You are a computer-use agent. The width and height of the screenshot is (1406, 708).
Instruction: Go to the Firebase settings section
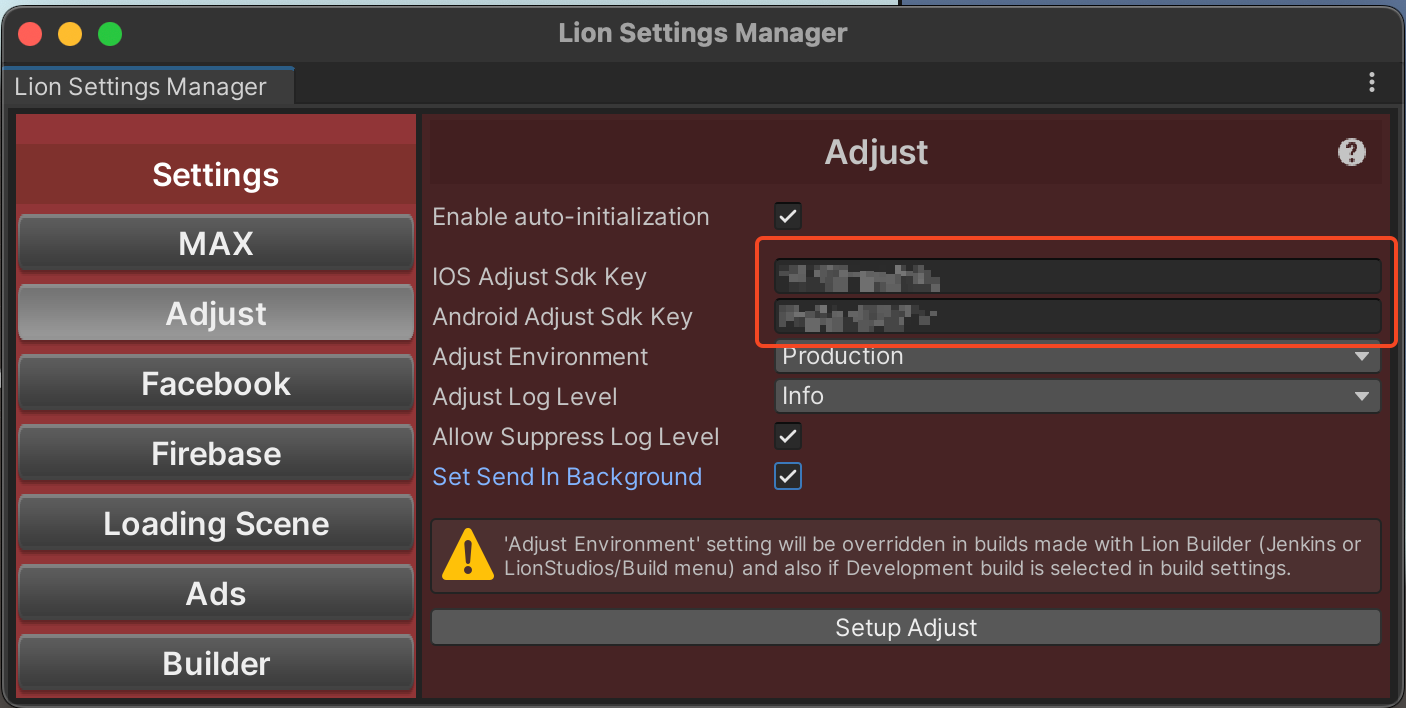216,453
